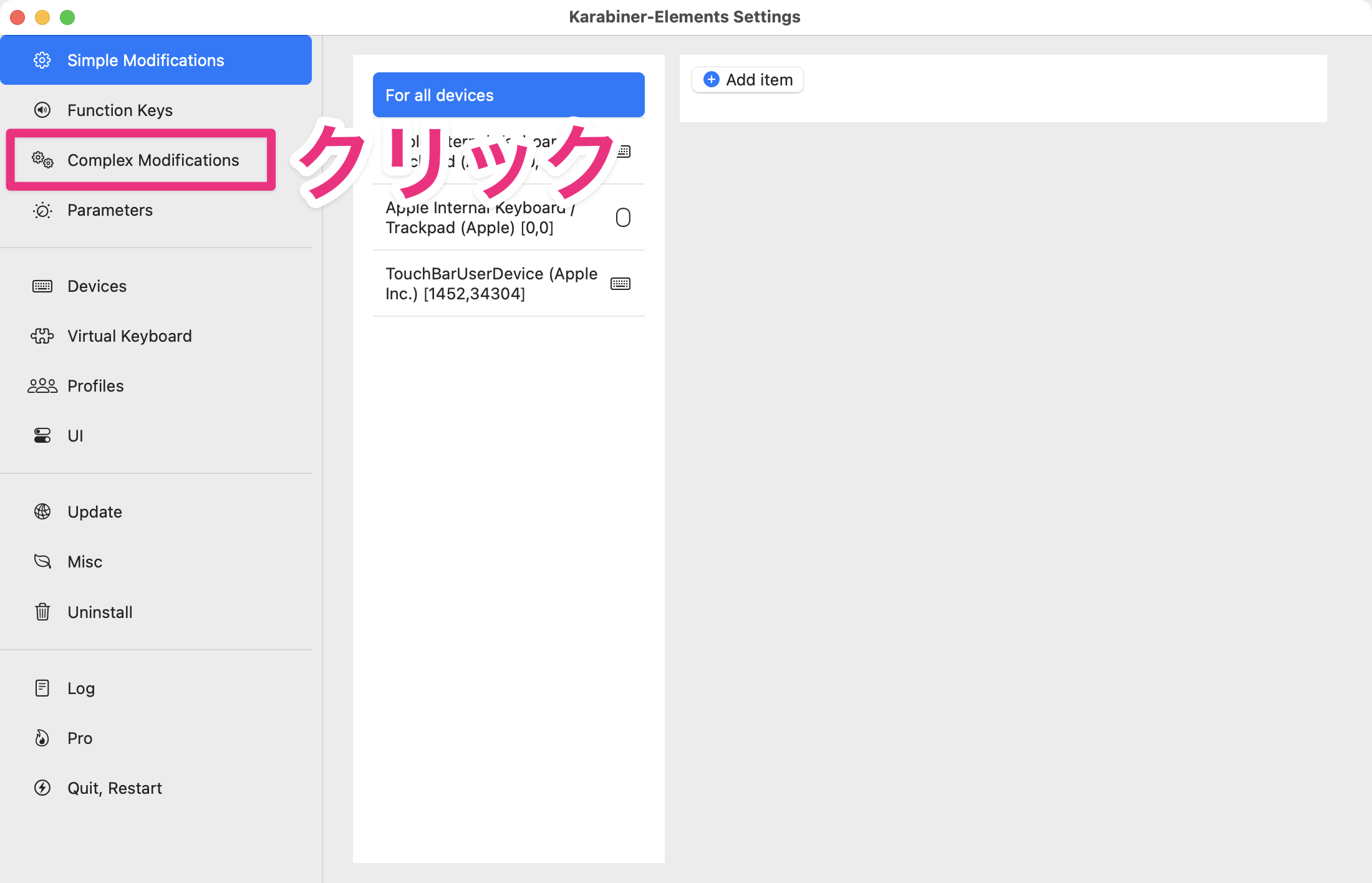Viewport: 1372px width, 883px height.
Task: Click the Update globe icon
Action: 42,512
